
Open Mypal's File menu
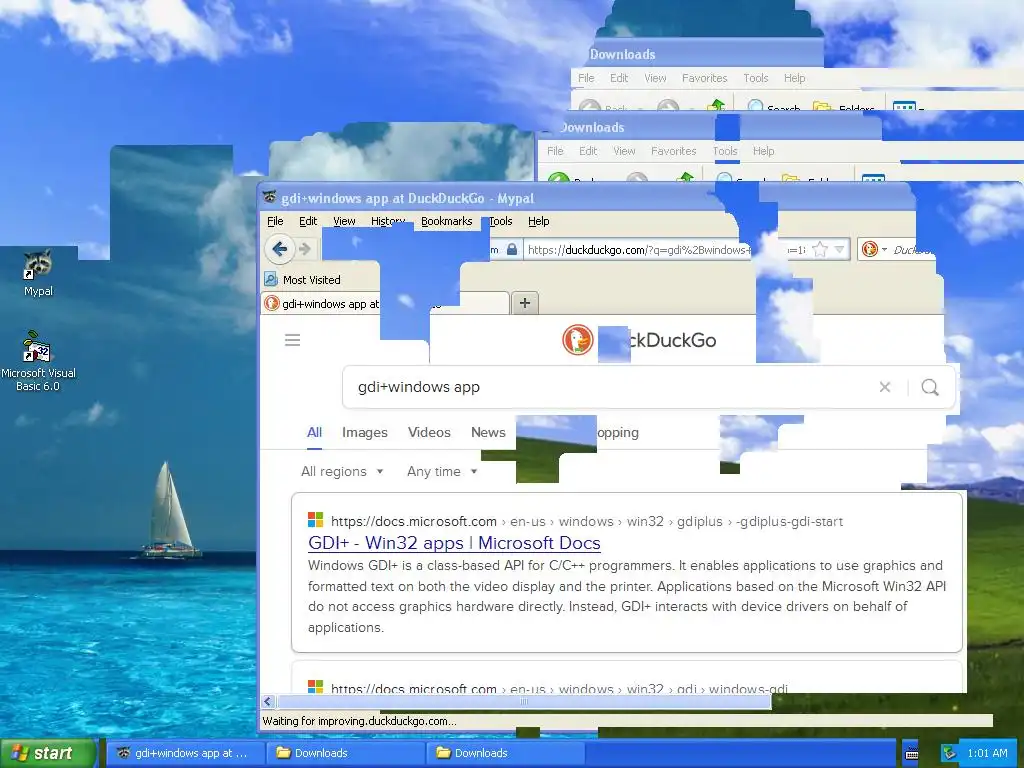[275, 221]
